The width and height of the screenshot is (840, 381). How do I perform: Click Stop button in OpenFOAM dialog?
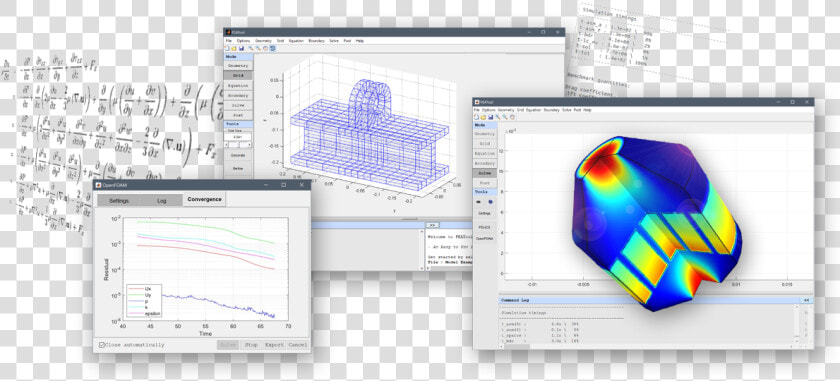251,345
